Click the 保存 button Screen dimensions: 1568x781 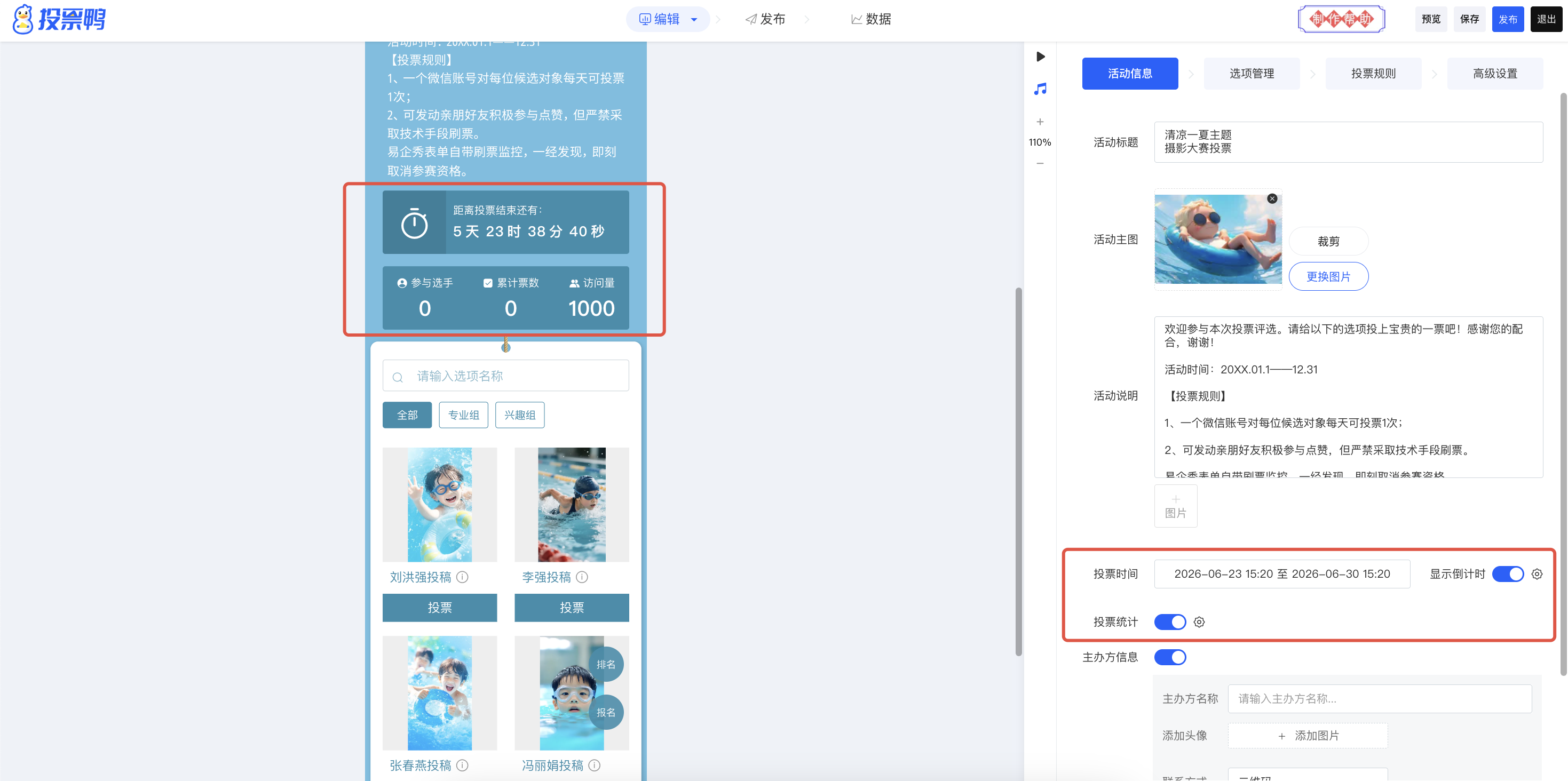pyautogui.click(x=1469, y=19)
